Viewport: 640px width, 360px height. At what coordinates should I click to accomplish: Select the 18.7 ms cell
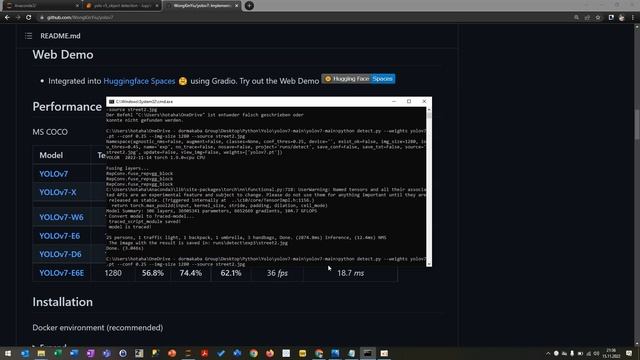[350, 273]
